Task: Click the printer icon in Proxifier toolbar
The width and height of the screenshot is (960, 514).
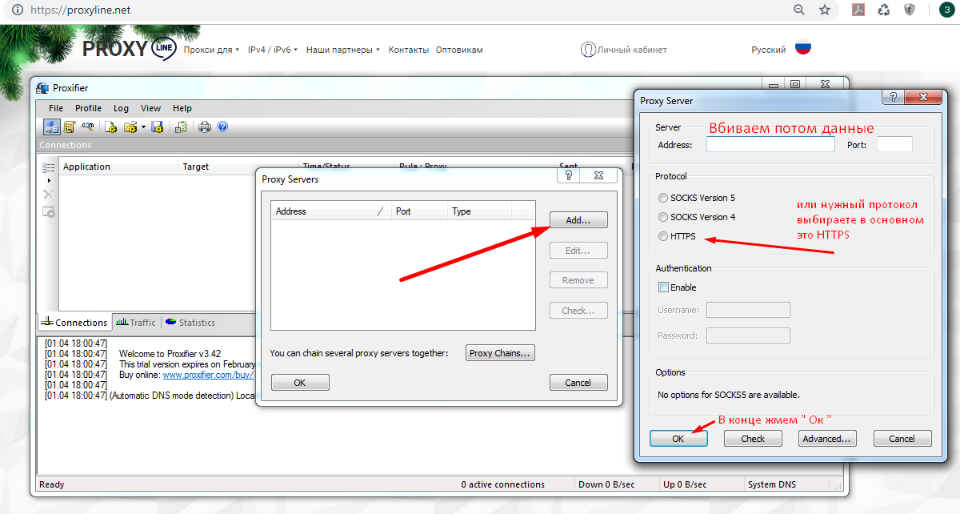Action: coord(205,127)
